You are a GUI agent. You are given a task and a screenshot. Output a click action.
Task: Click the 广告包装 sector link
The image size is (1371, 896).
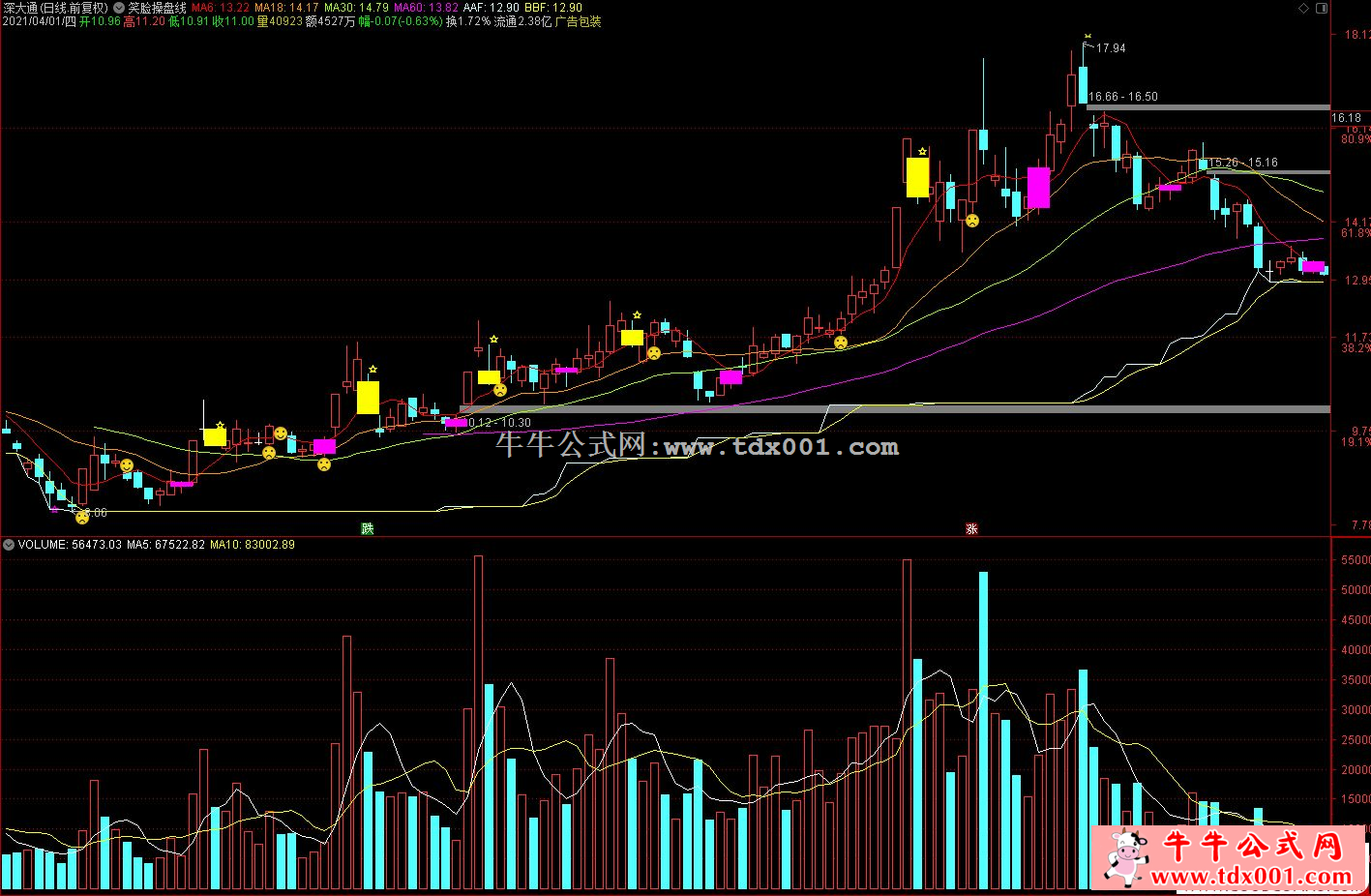coord(578,21)
